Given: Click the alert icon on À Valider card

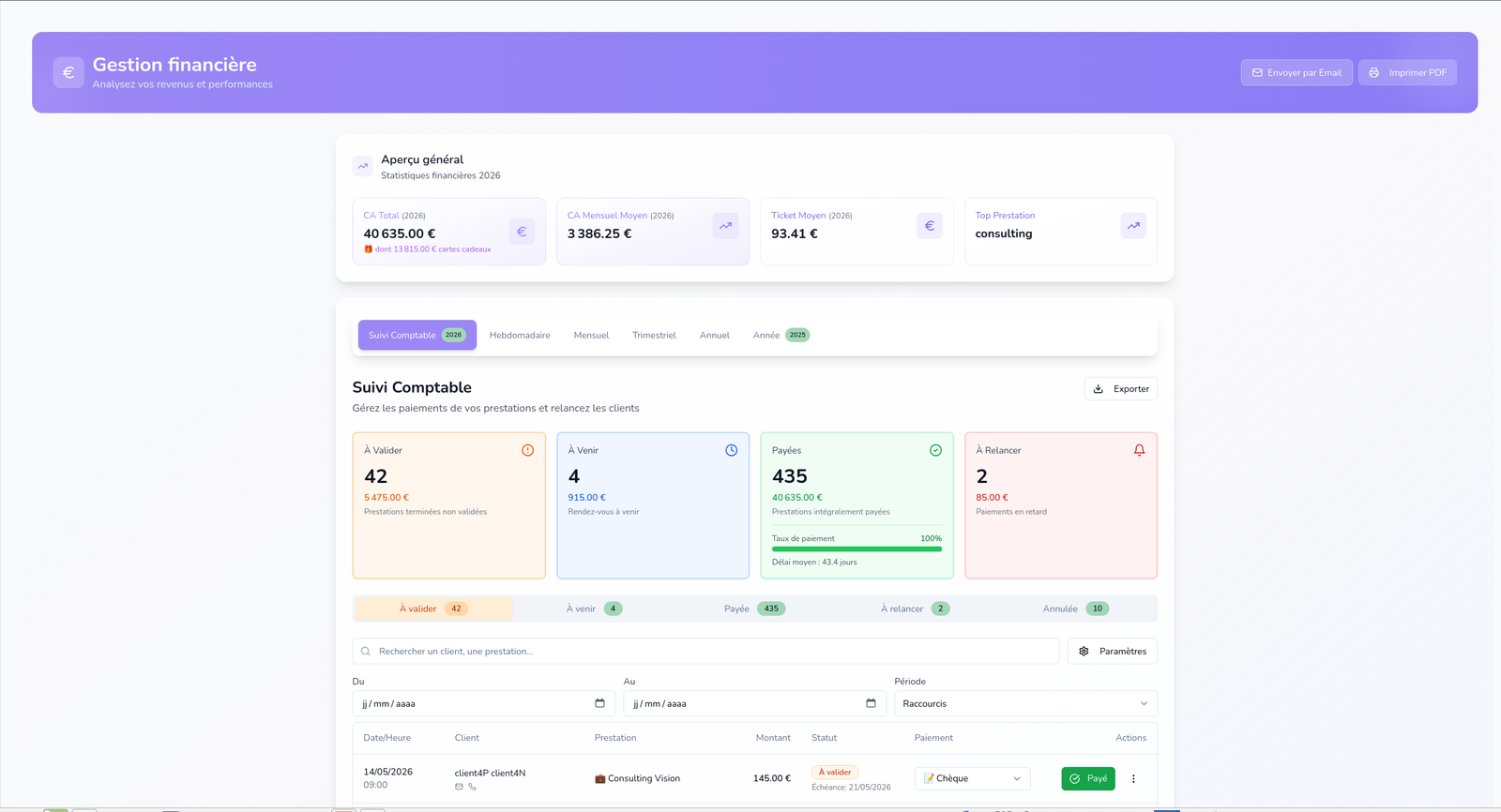Looking at the screenshot, I should (x=528, y=450).
